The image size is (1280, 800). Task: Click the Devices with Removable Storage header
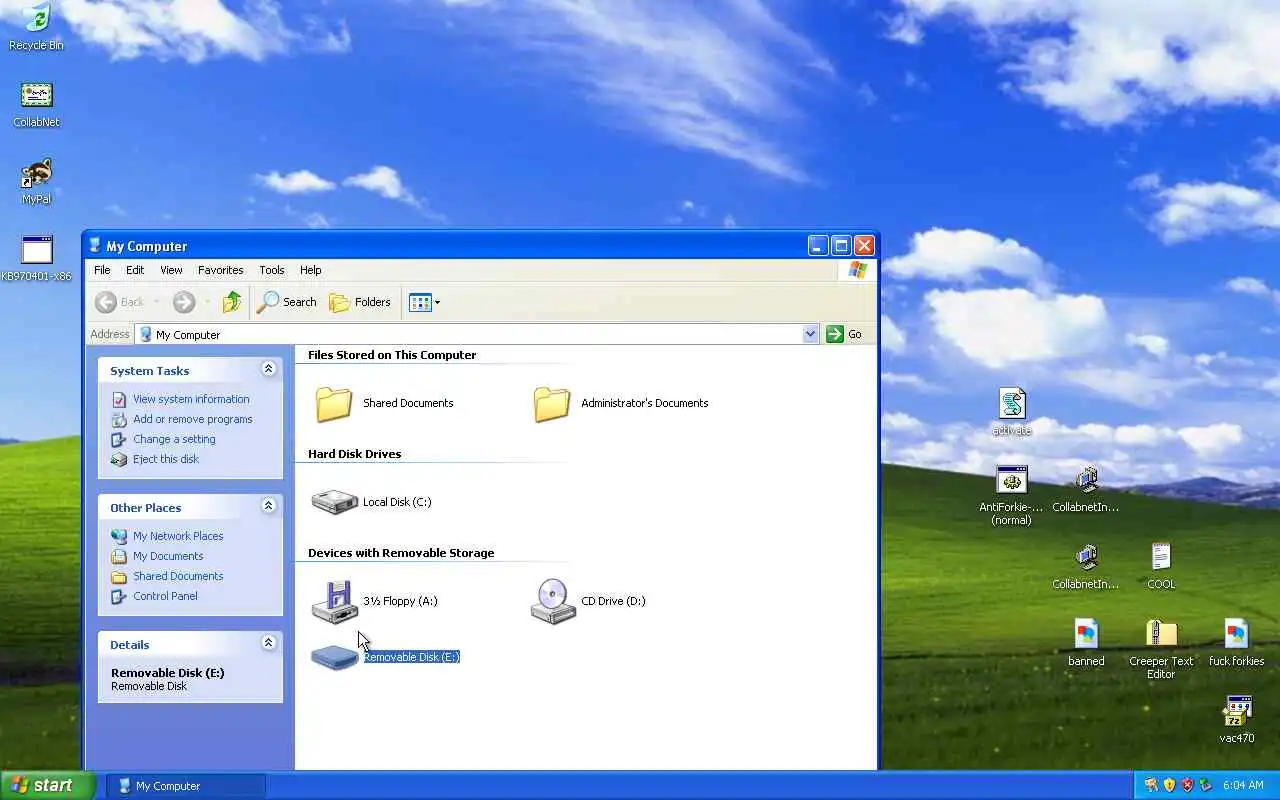tap(401, 553)
